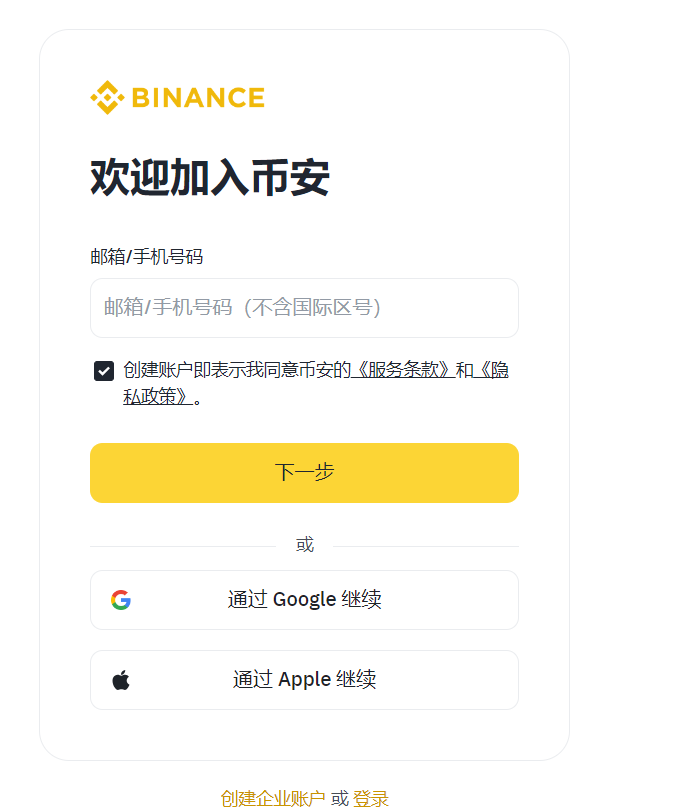Click the 和 text between the two policy links
The height and width of the screenshot is (812, 688).
465,370
